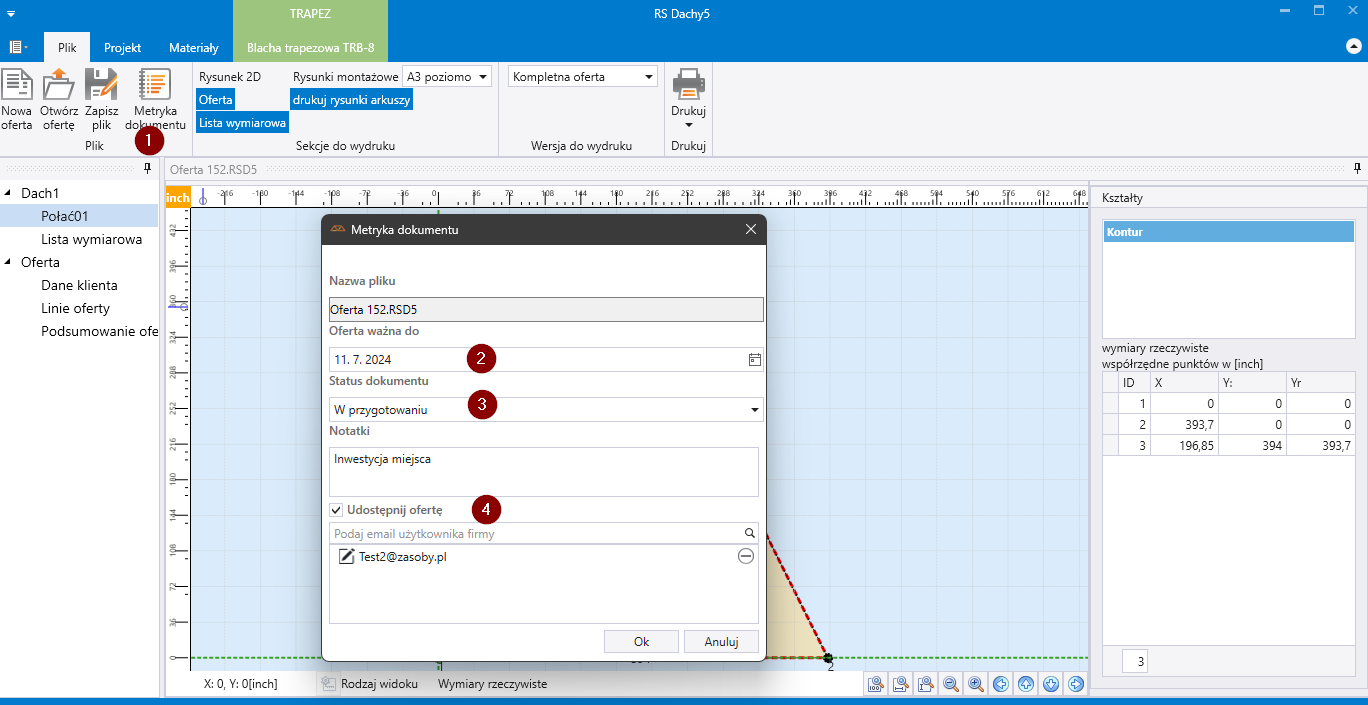Toggle the Oferta print section
This screenshot has width=1368, height=705.
(215, 100)
